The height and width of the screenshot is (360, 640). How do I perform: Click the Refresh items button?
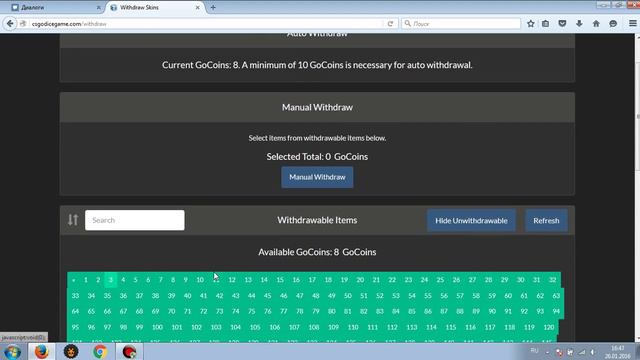546,220
